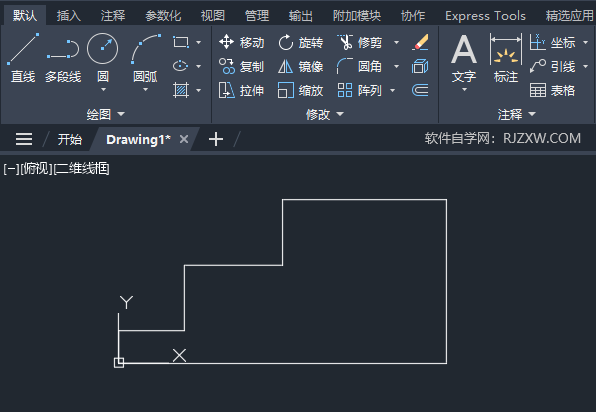Open the 精选应用 ribbon tab
596x412 pixels.
569,16
